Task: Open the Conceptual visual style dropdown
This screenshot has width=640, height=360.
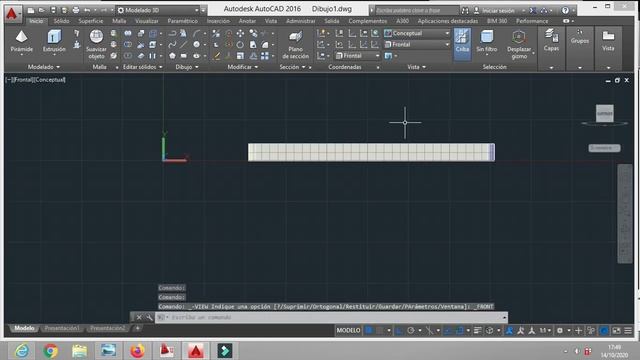Action: 417,33
